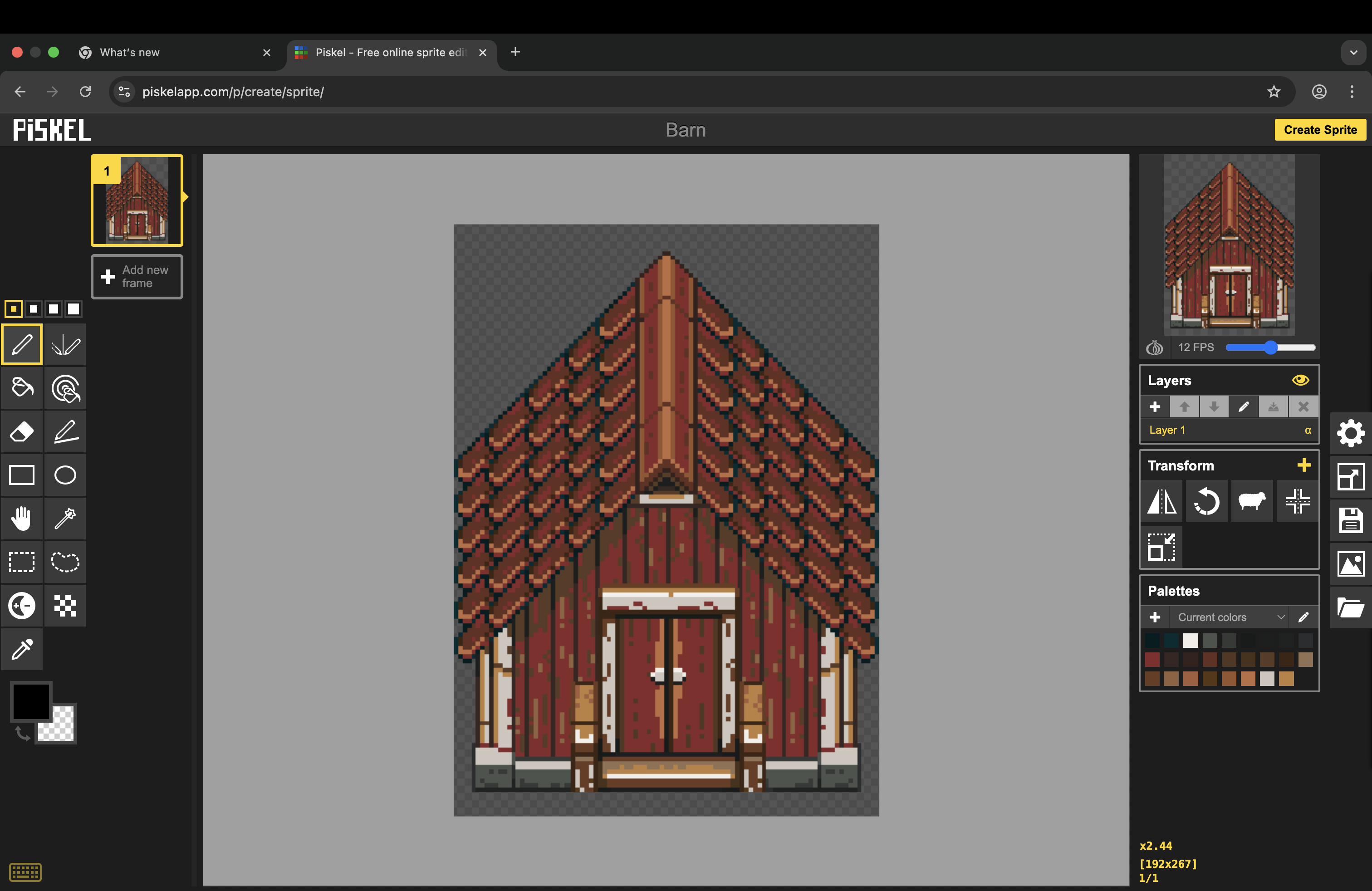Select the Vertical mirror pen tool

coord(65,345)
